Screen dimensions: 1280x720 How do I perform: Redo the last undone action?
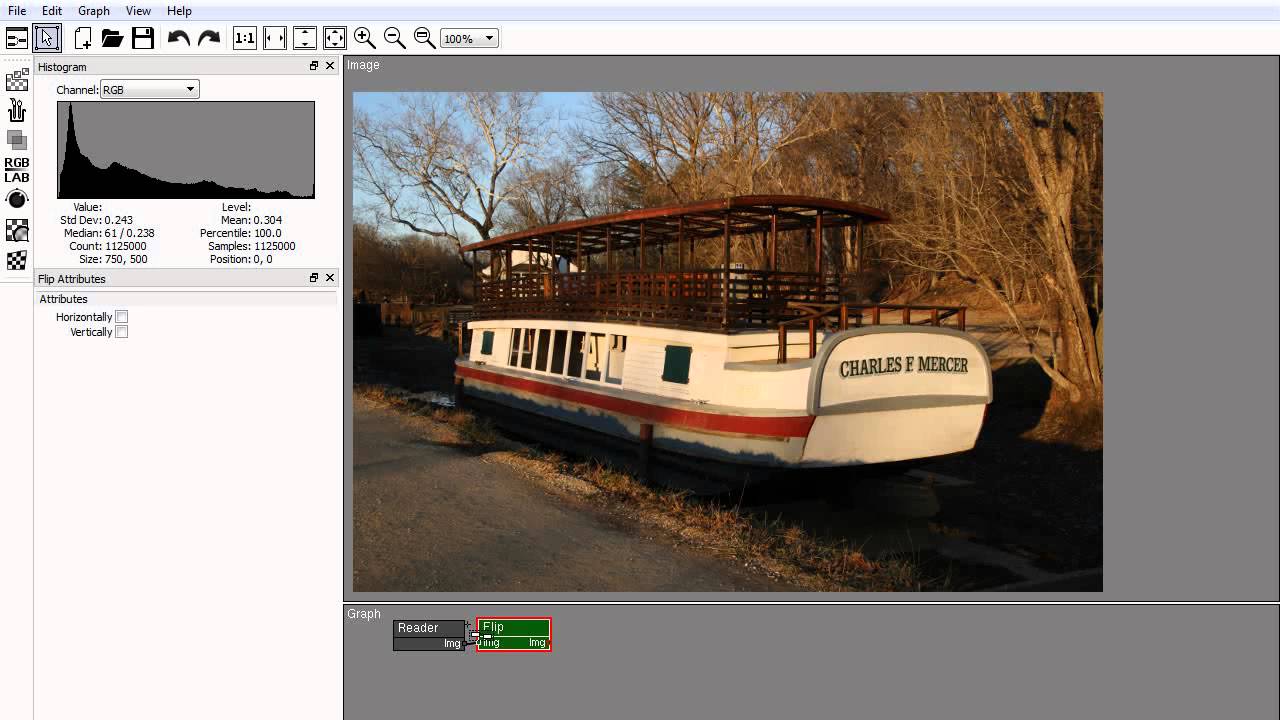point(208,39)
